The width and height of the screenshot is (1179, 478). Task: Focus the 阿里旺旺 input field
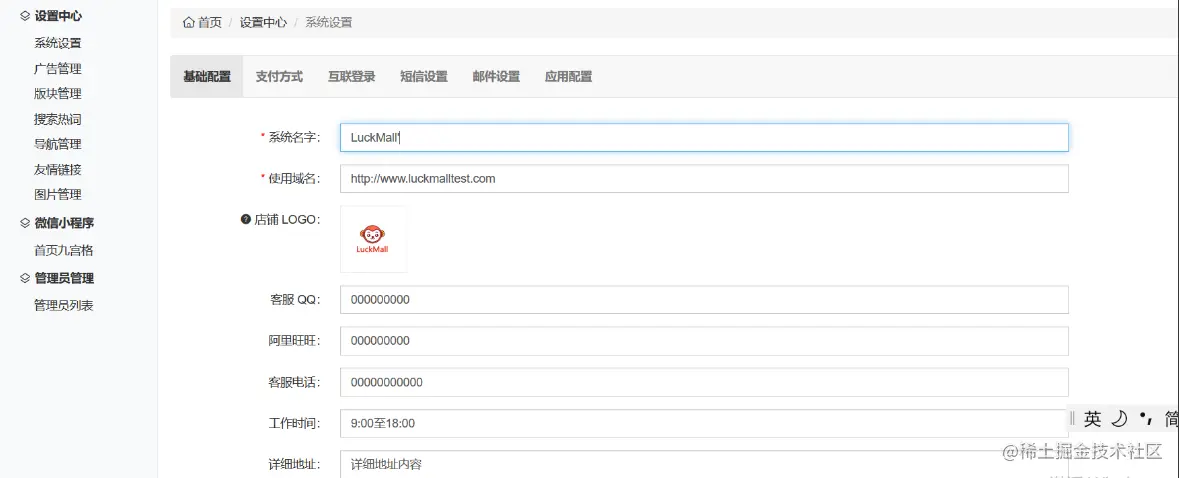(704, 341)
